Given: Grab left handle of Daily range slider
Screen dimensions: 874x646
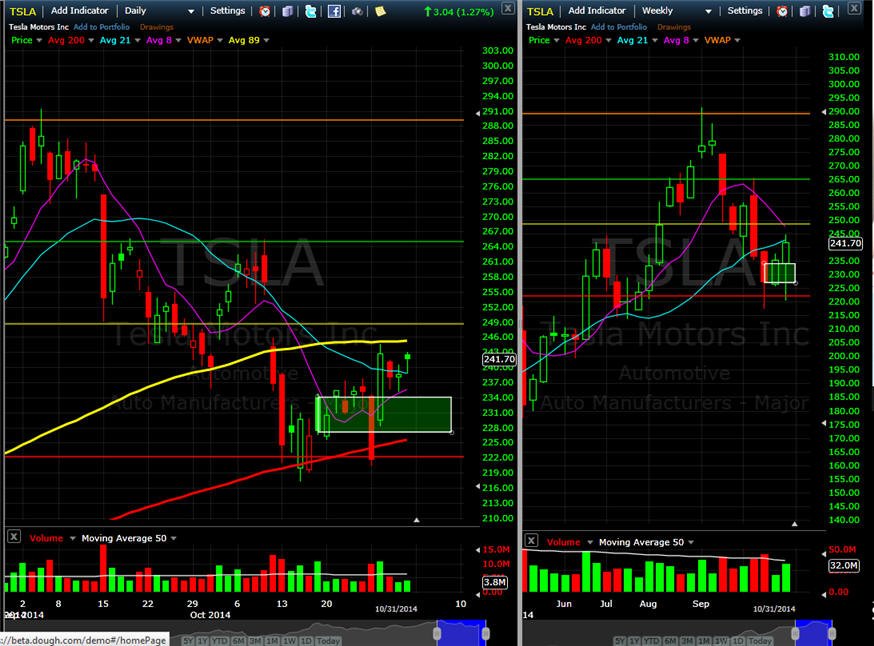Looking at the screenshot, I should (x=438, y=633).
